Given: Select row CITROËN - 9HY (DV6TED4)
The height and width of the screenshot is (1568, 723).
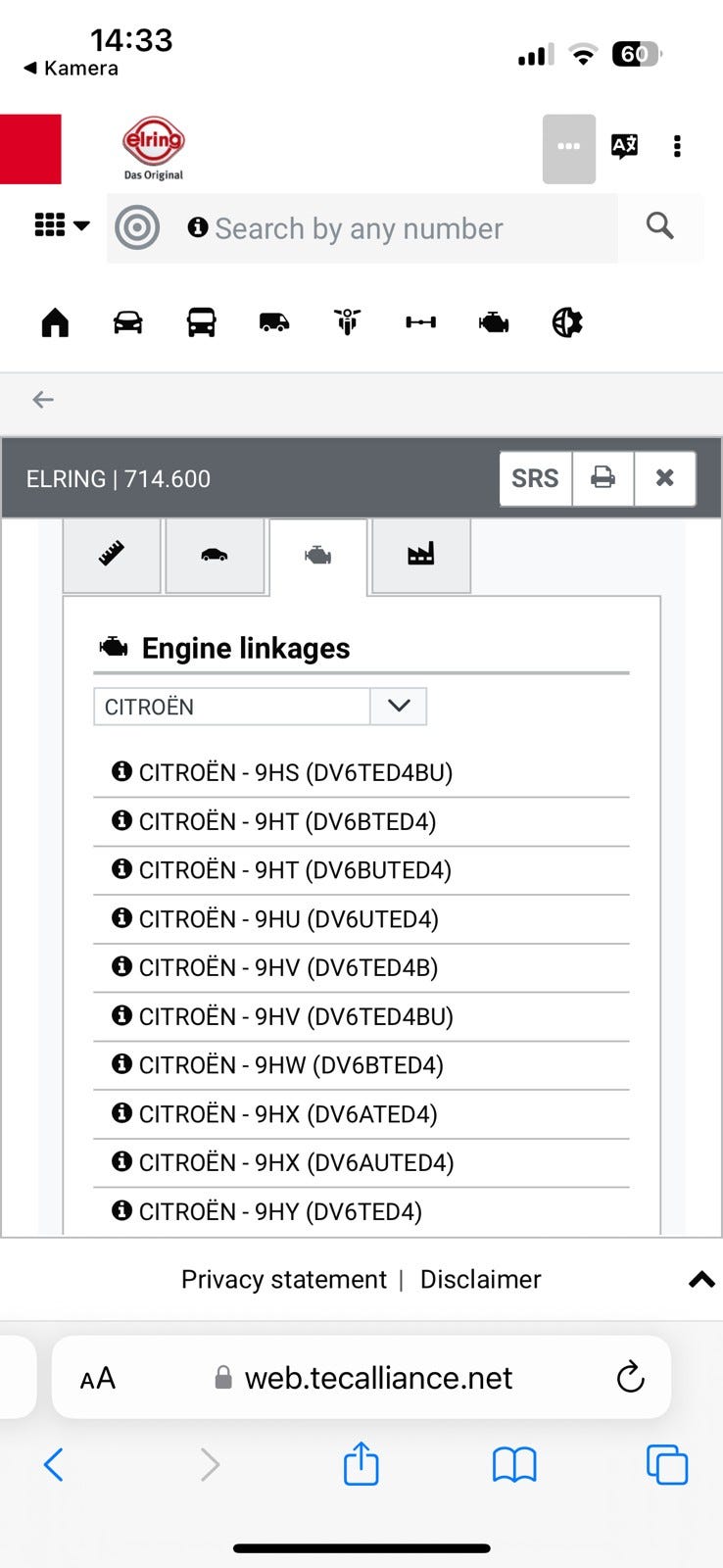Looking at the screenshot, I should coord(361,1212).
